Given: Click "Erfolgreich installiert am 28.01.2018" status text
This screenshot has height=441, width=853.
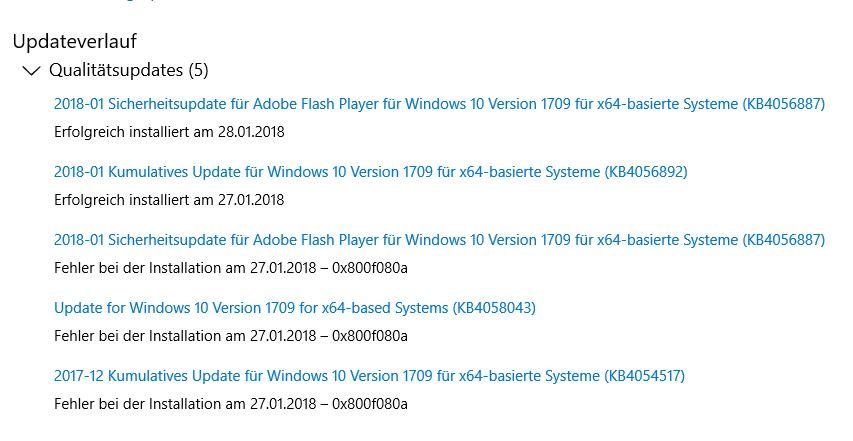Looking at the screenshot, I should tap(168, 131).
